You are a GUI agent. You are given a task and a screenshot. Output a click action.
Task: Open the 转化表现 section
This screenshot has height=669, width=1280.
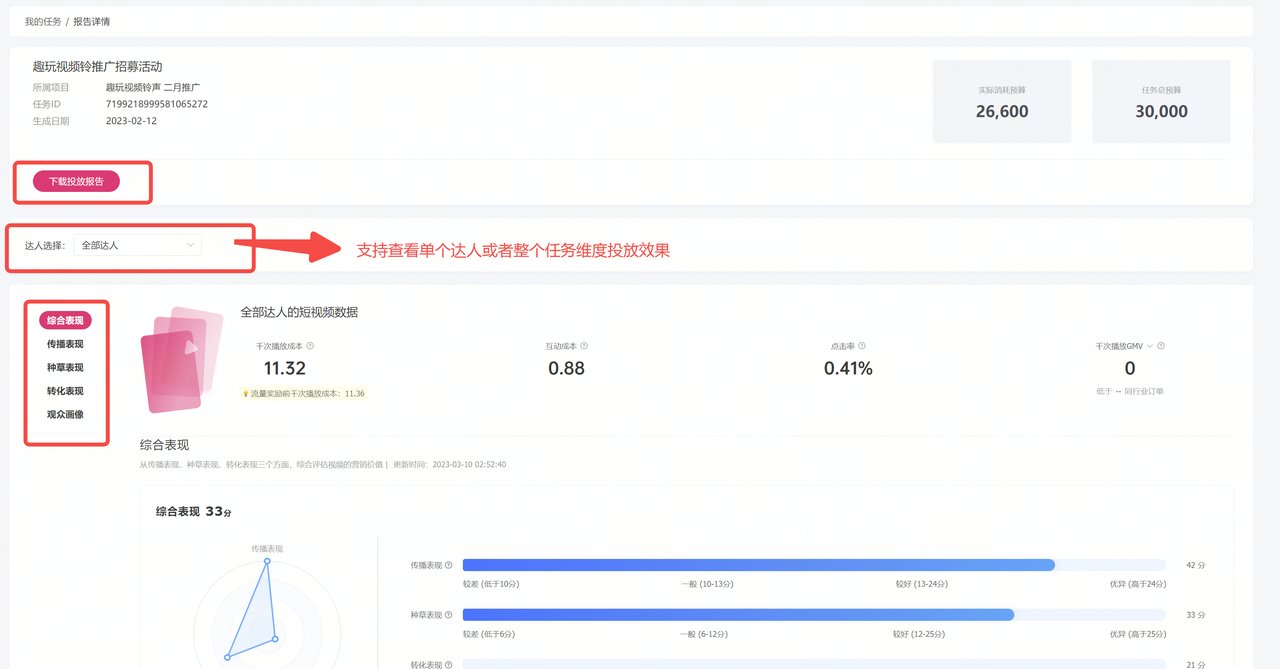(x=65, y=391)
